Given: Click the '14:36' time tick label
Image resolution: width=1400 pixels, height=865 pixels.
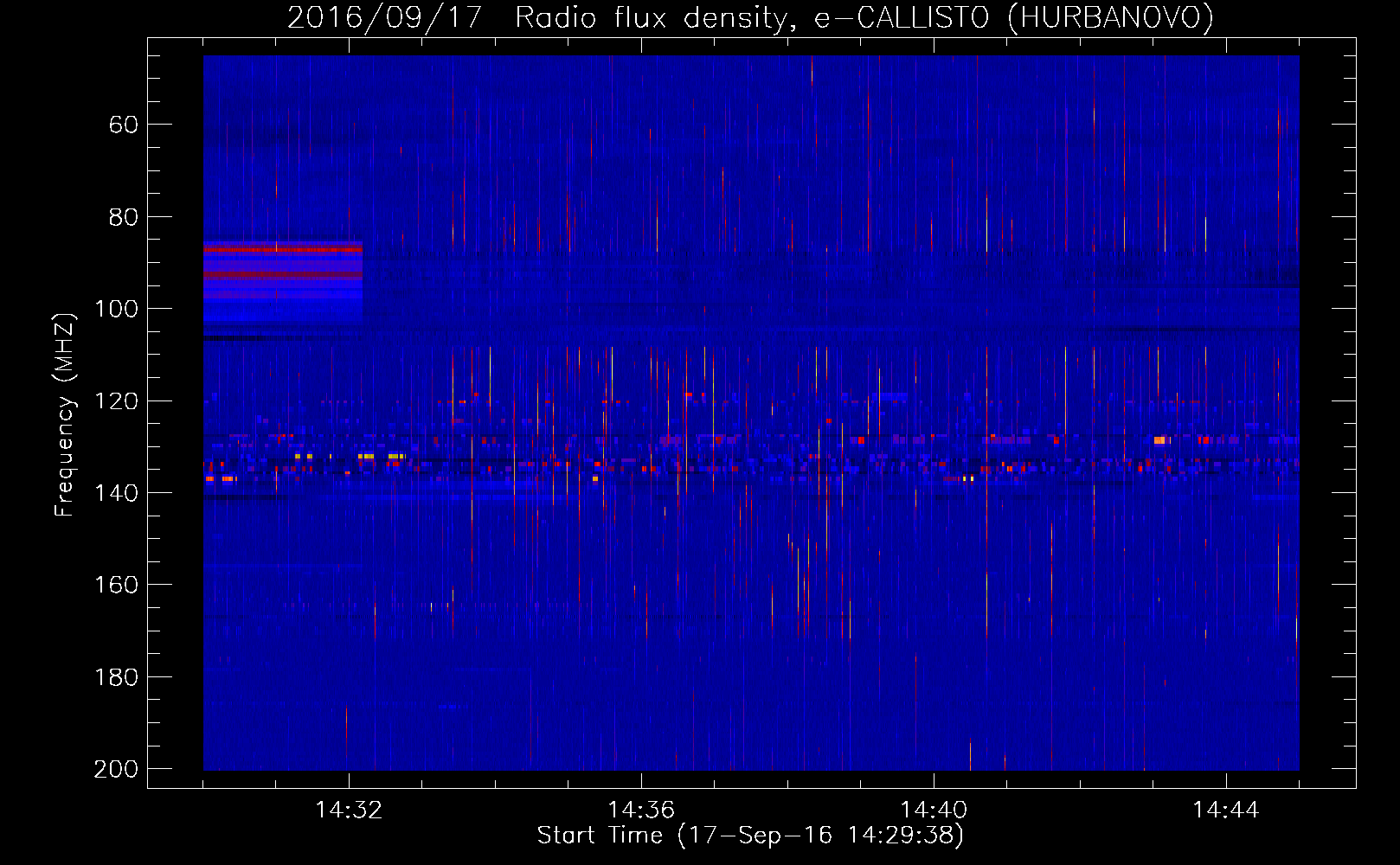Looking at the screenshot, I should coord(641,810).
